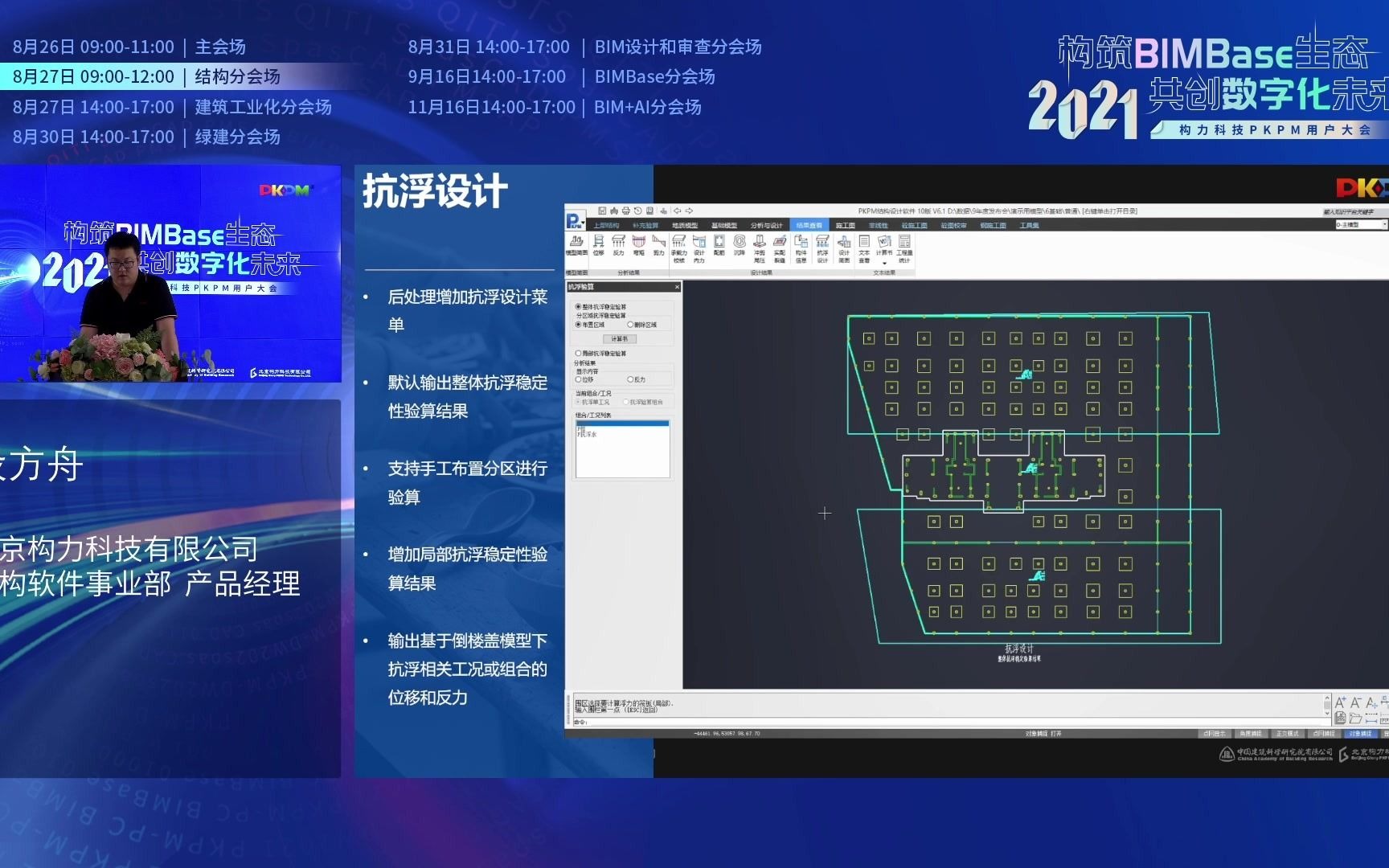Screen dimensions: 1389x868
Task: Select 删除区域 radio option
Action: pos(641,325)
